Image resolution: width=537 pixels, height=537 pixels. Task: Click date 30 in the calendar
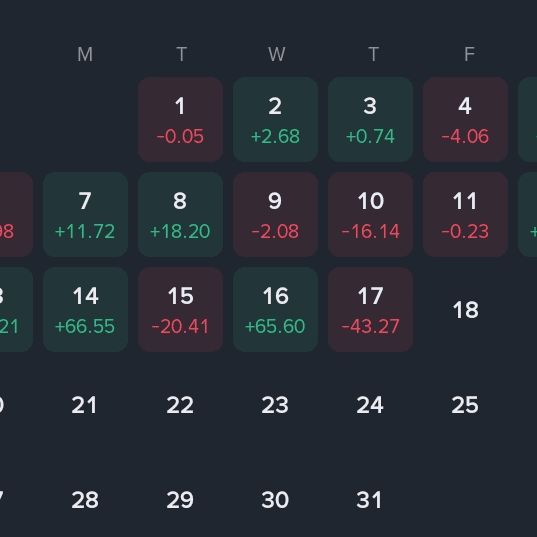point(275,500)
